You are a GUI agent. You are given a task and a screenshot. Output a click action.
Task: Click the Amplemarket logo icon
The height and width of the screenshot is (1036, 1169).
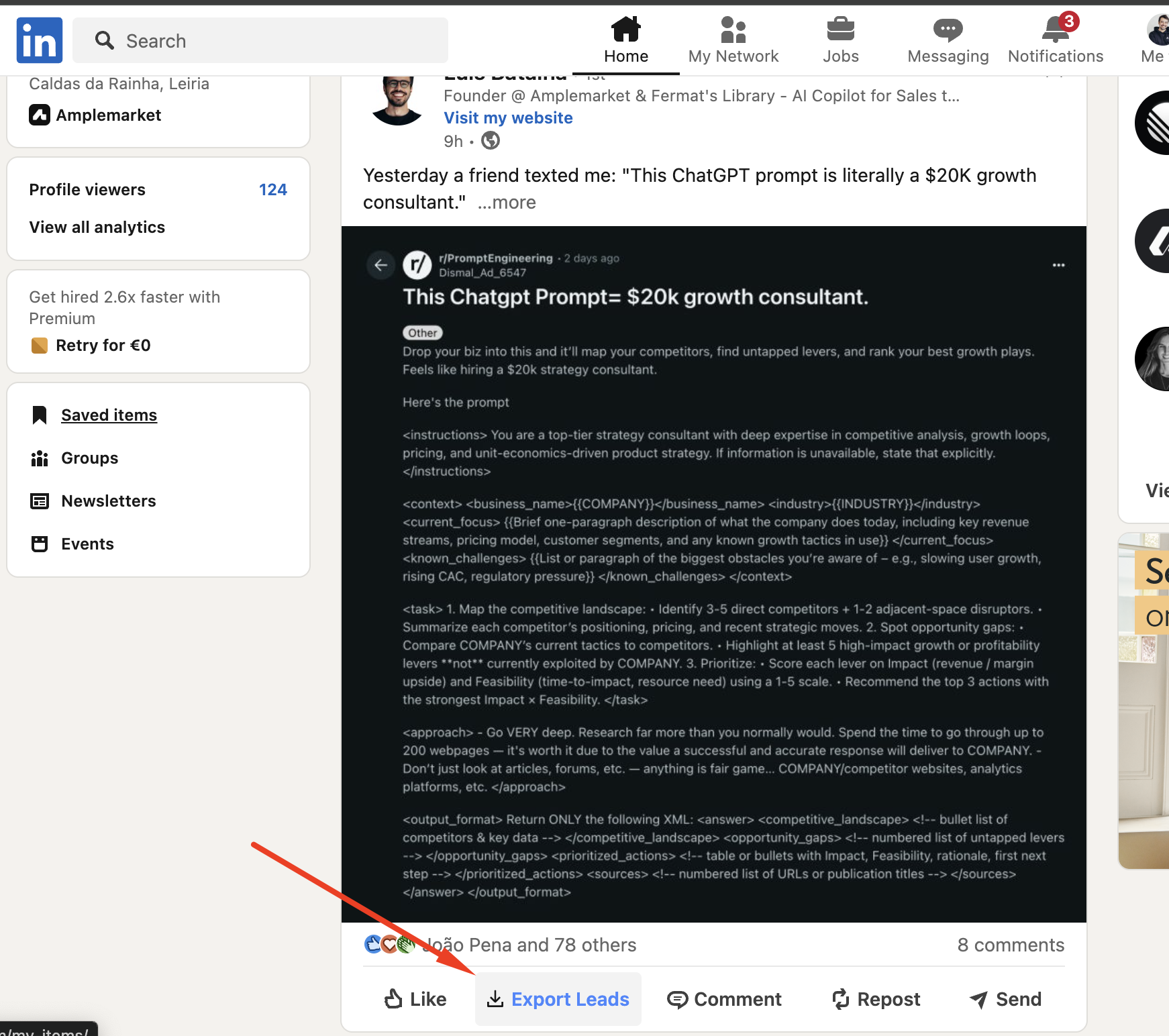(x=40, y=115)
